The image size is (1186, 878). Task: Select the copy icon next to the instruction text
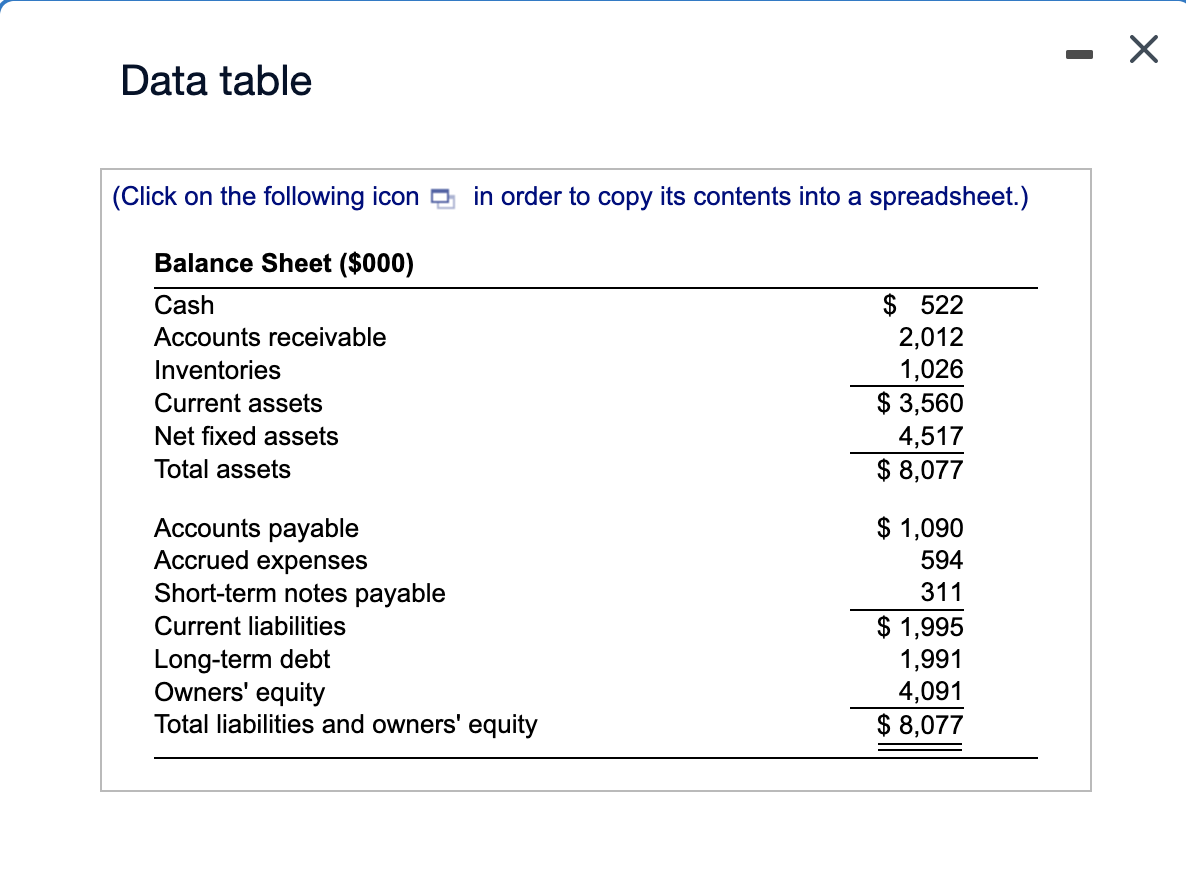[441, 199]
